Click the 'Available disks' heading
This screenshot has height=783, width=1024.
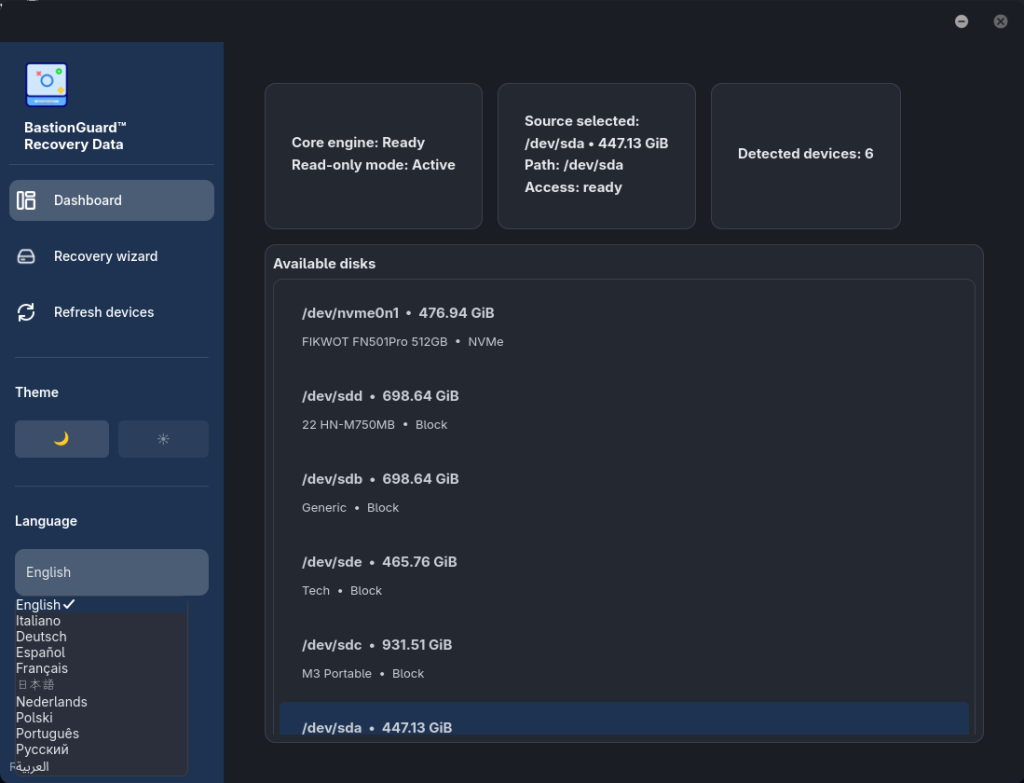point(324,264)
